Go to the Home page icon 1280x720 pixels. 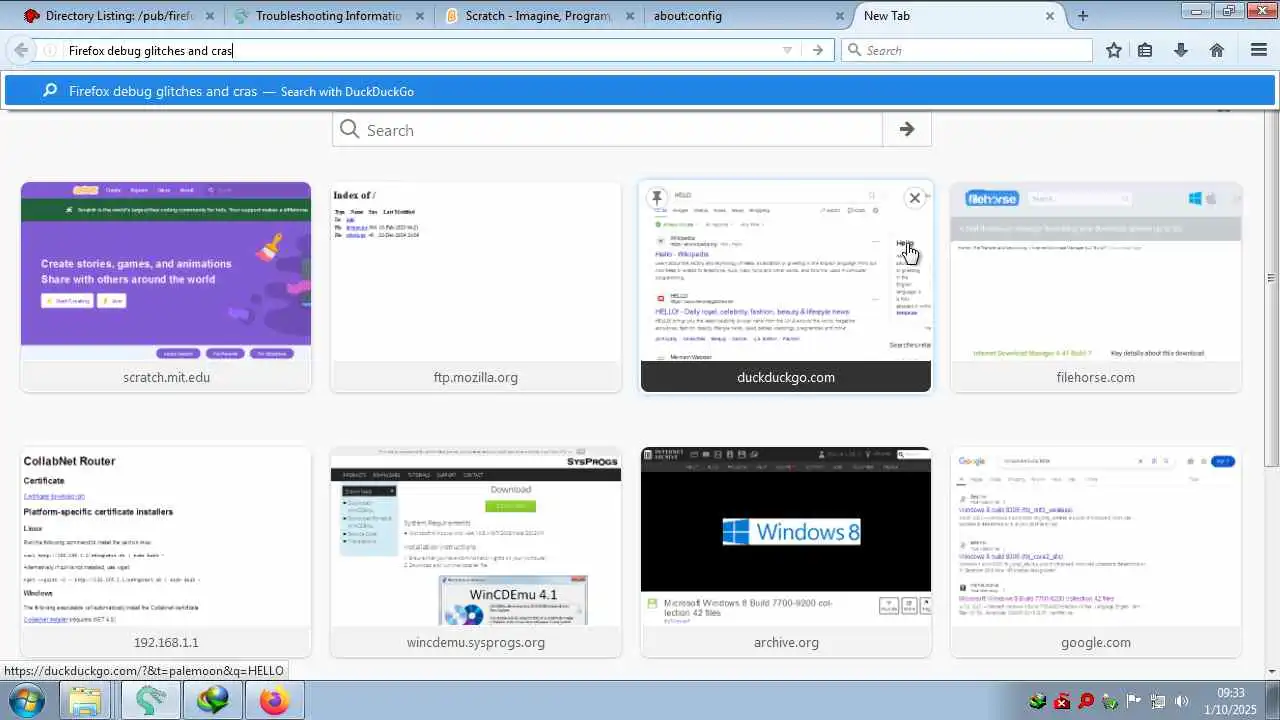point(1217,50)
